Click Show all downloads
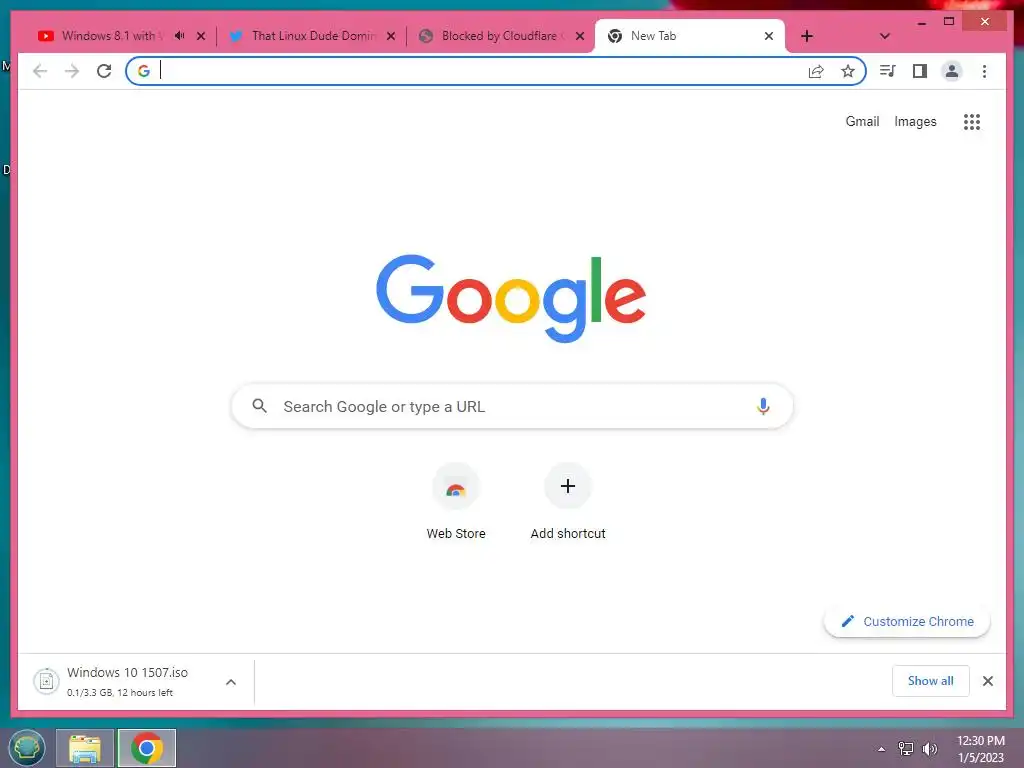Image resolution: width=1024 pixels, height=768 pixels. 931,681
